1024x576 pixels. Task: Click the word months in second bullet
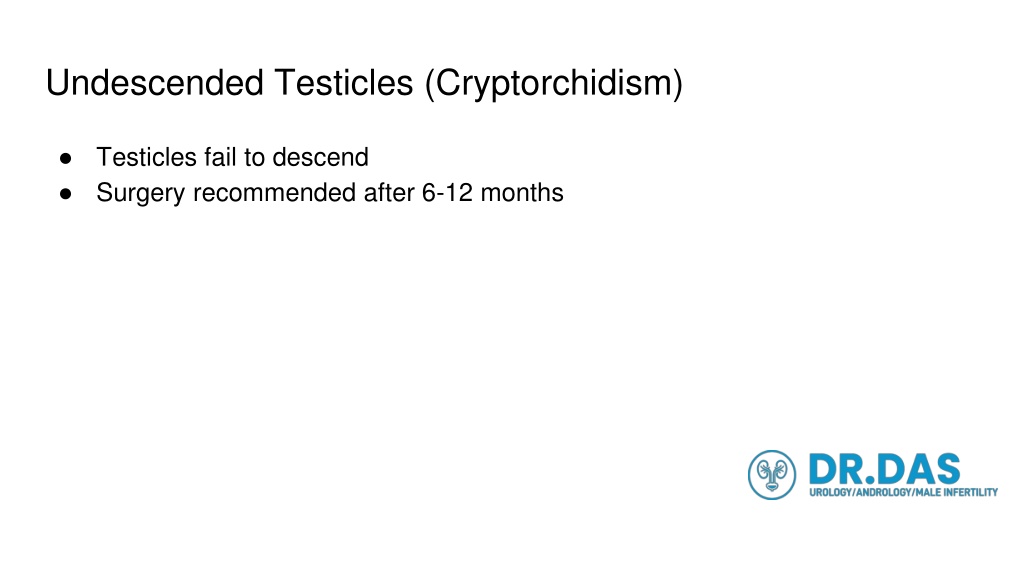click(522, 193)
